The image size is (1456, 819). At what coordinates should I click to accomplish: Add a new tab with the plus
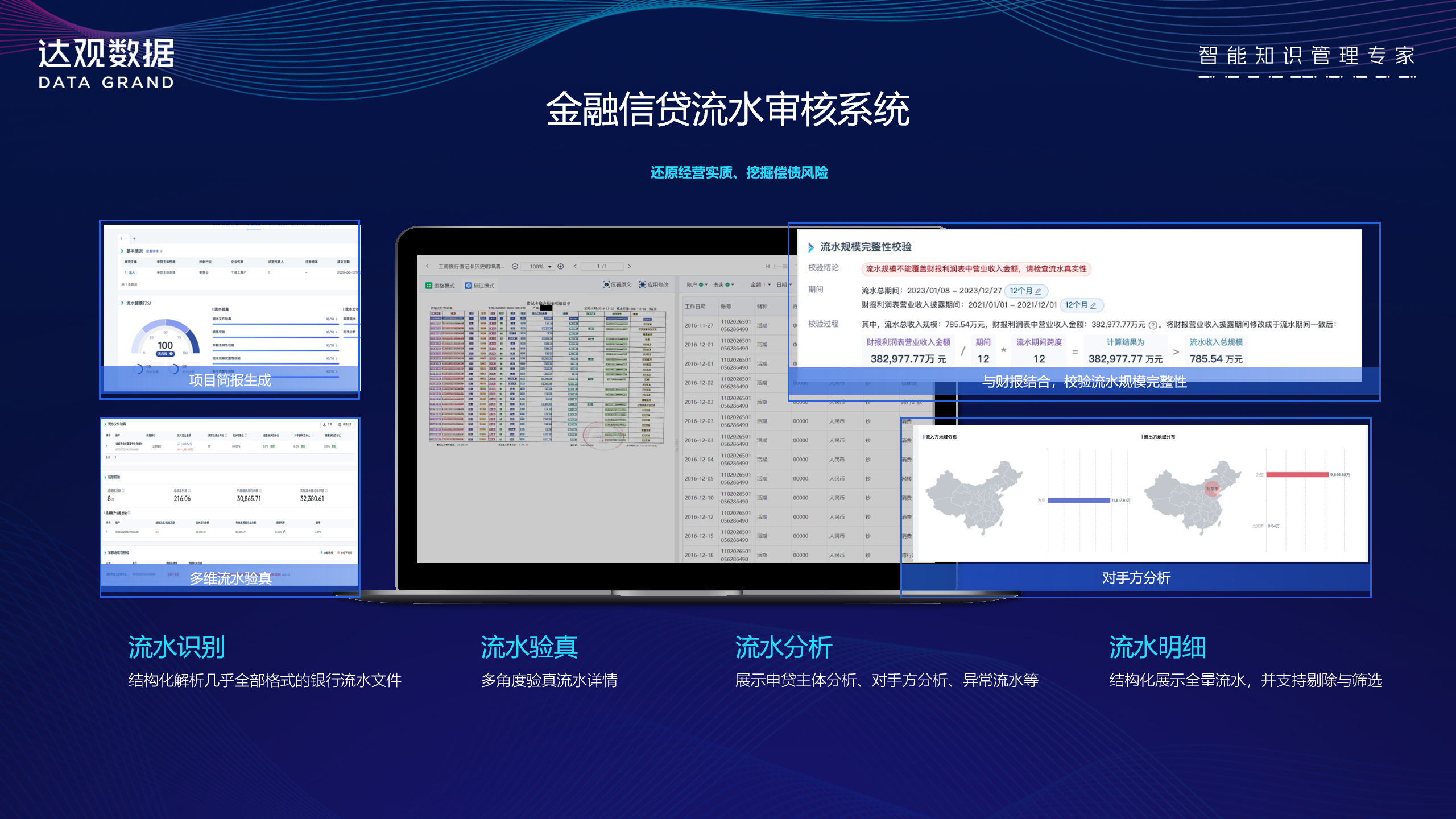pyautogui.click(x=134, y=239)
